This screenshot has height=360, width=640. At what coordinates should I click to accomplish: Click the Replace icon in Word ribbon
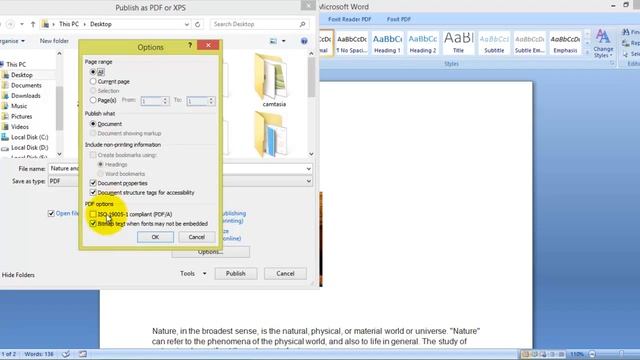(x=626, y=43)
